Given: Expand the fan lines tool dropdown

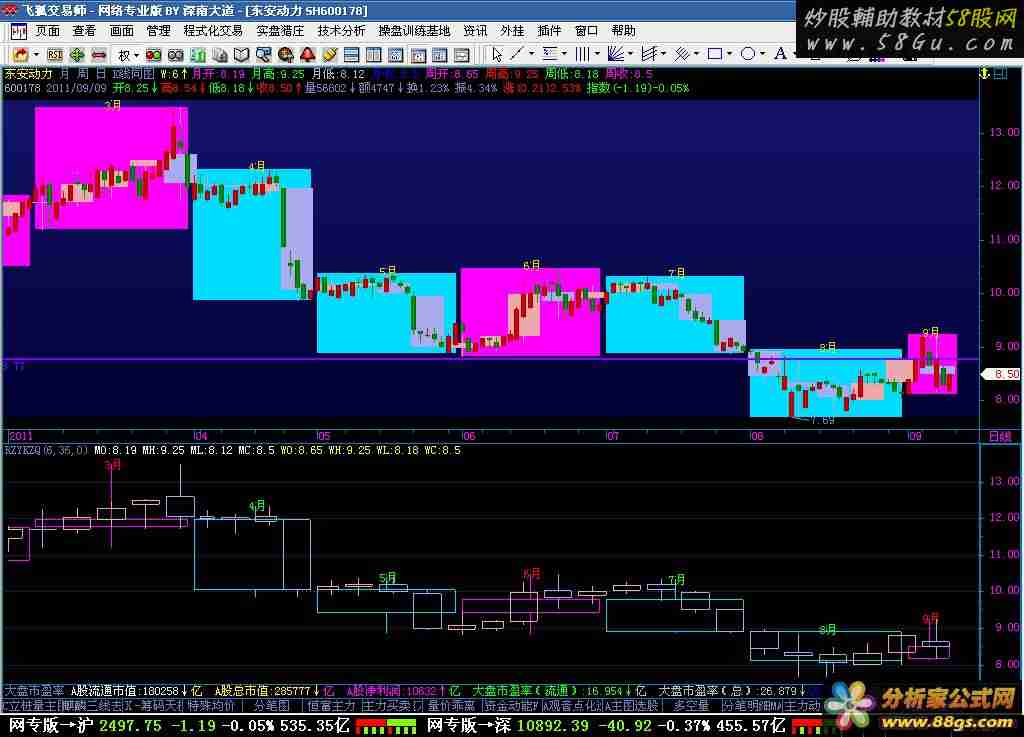Looking at the screenshot, I should pyautogui.click(x=630, y=54).
